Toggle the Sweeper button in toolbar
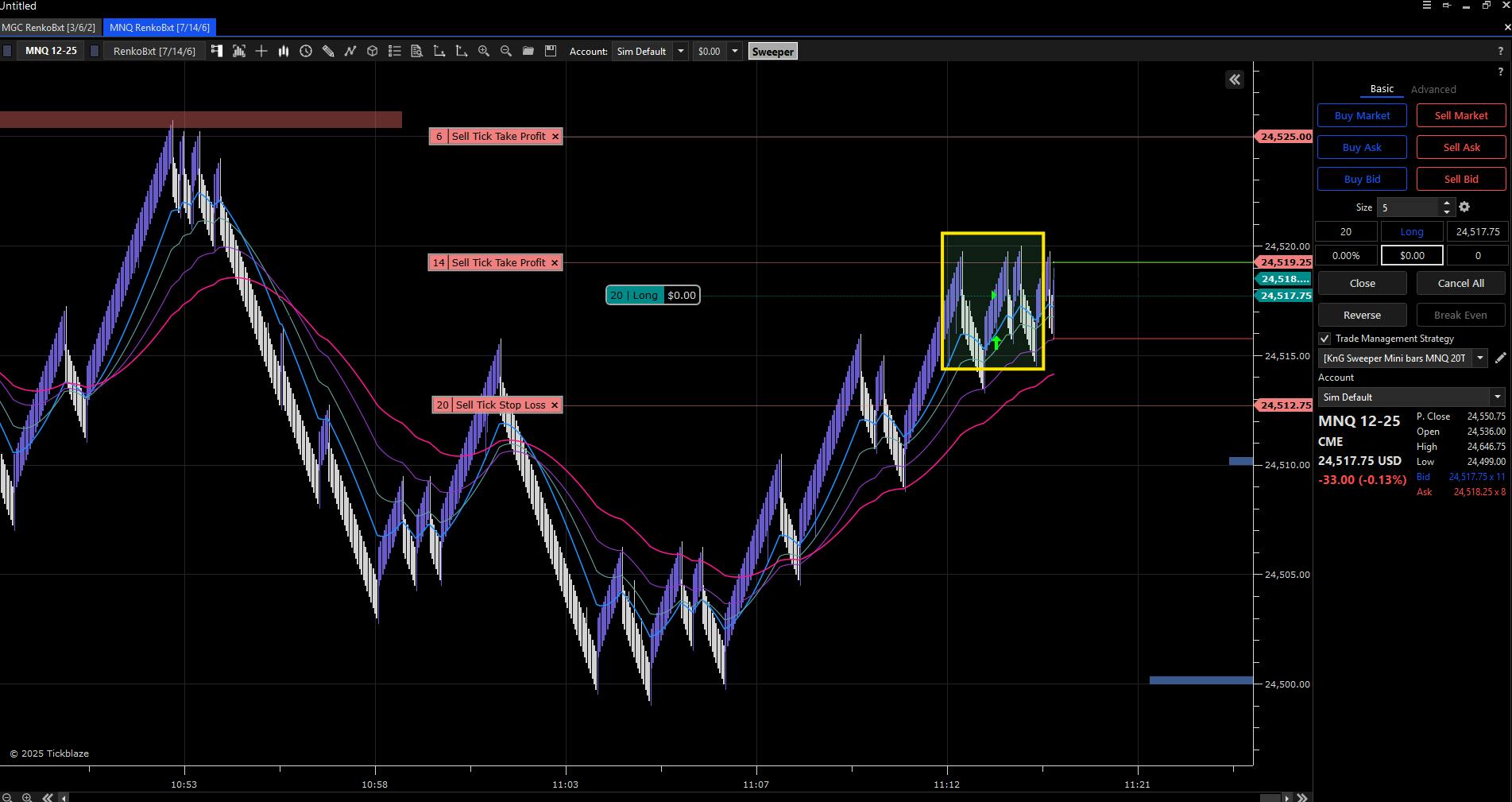 click(x=772, y=52)
